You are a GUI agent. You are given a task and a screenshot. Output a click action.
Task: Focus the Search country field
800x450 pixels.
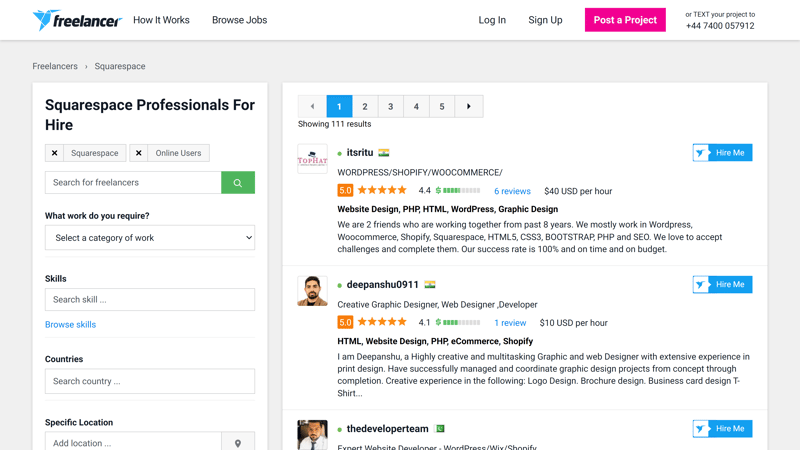(x=150, y=381)
